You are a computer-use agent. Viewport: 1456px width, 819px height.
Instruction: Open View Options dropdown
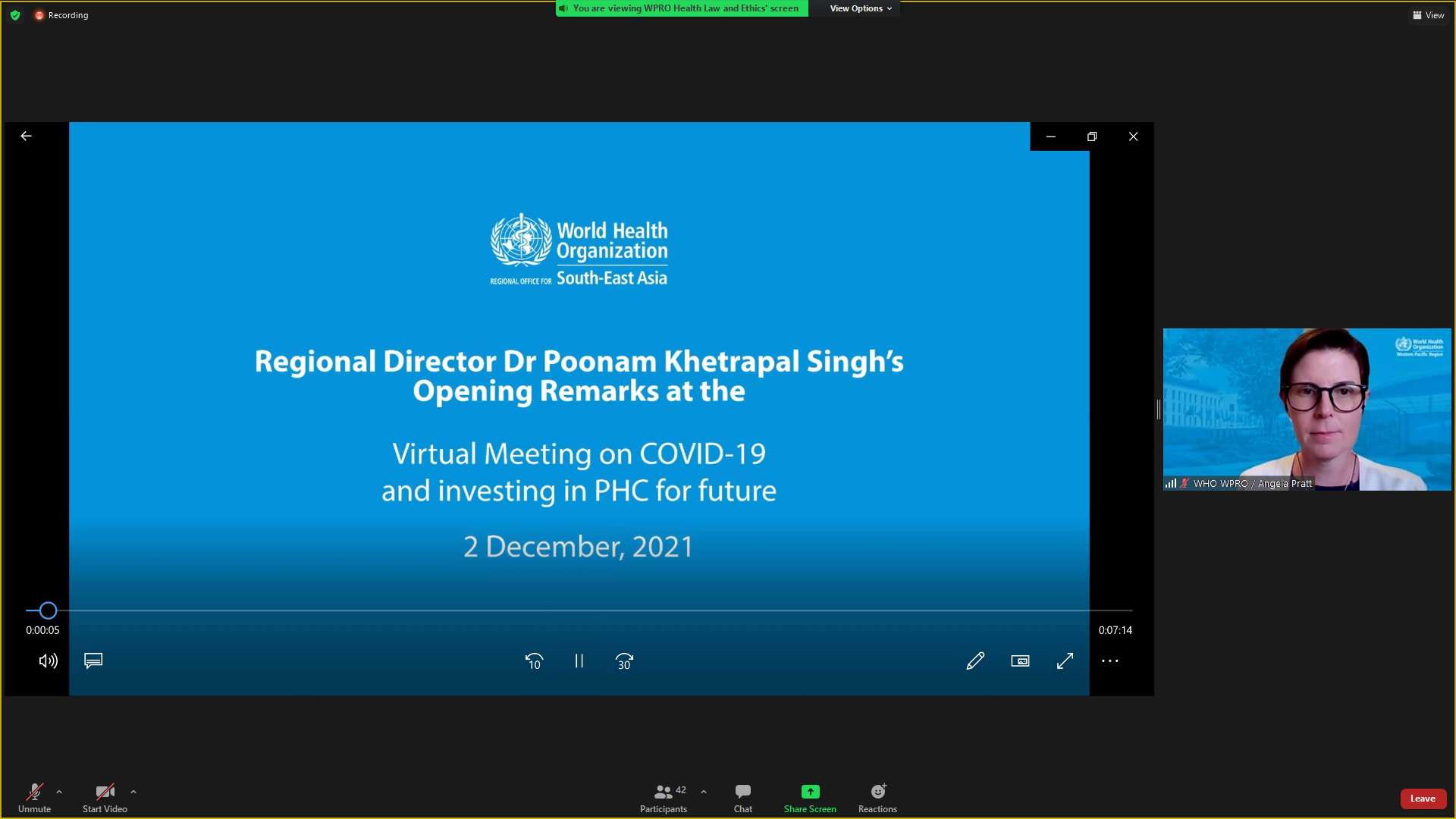861,8
